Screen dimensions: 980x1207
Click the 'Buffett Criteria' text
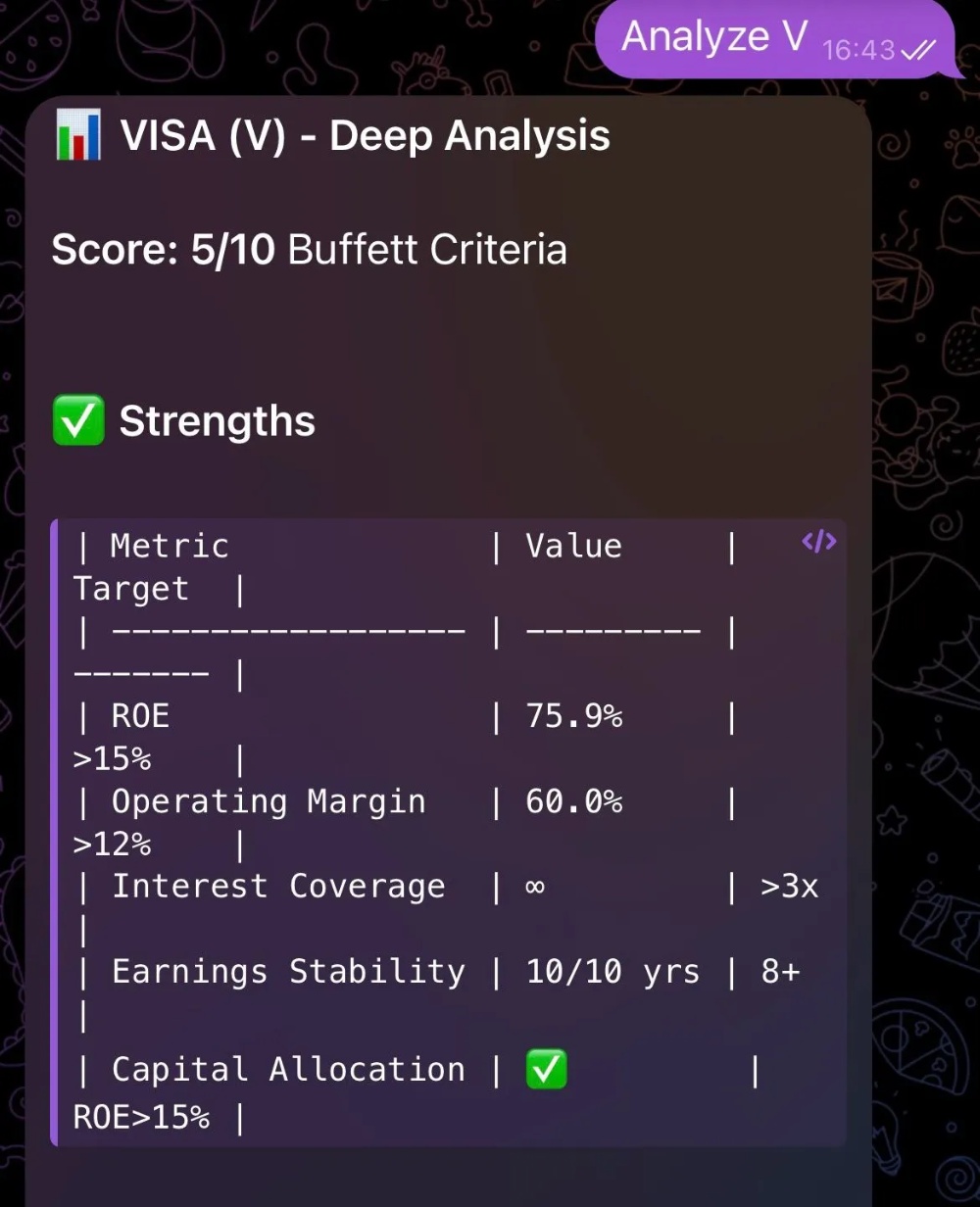coord(428,250)
